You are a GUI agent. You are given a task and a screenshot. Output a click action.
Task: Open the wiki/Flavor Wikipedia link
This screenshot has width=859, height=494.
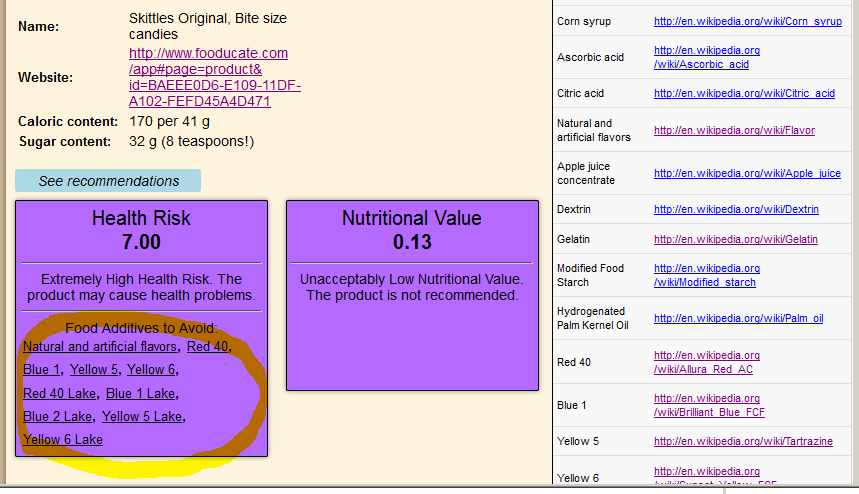pyautogui.click(x=734, y=130)
